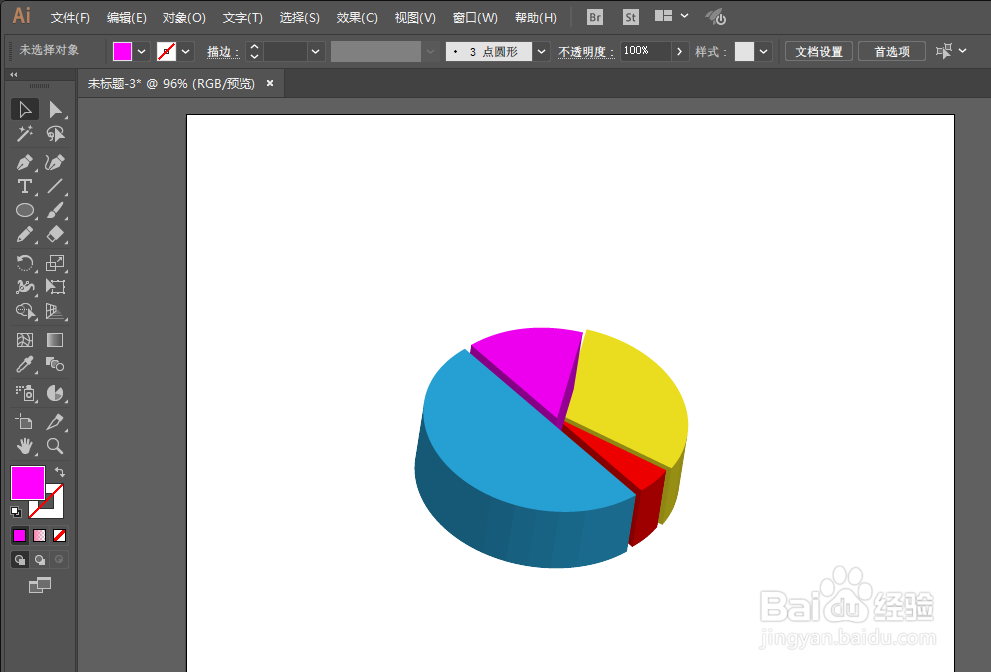
Task: Pick the Scale tool
Action: (x=55, y=262)
